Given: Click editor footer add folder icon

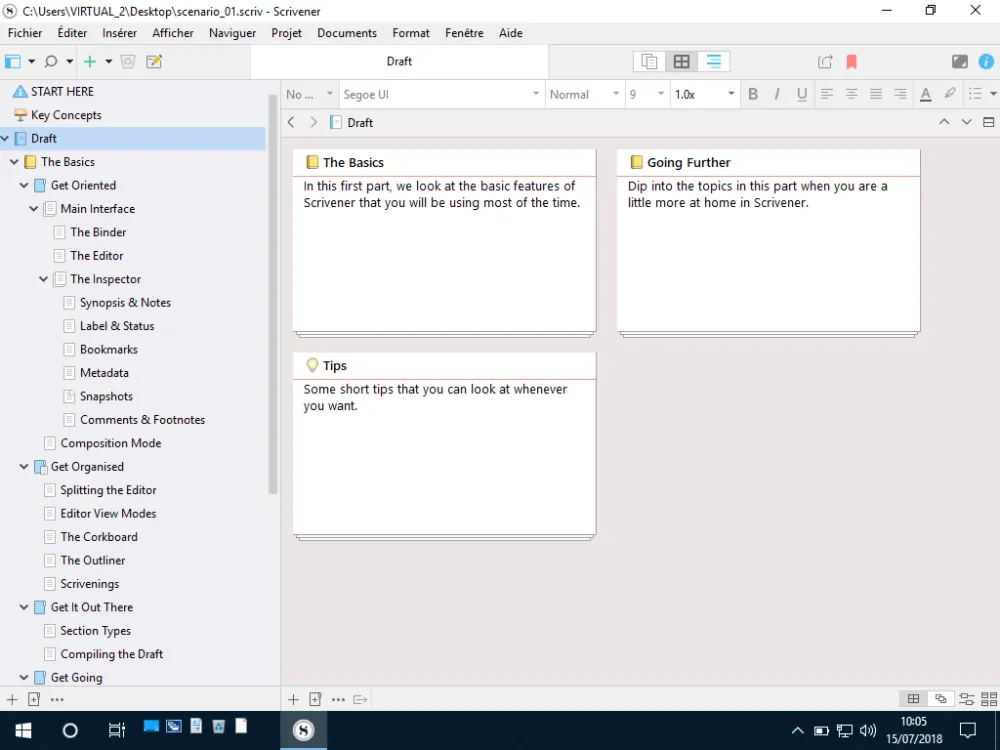Looking at the screenshot, I should [x=315, y=700].
